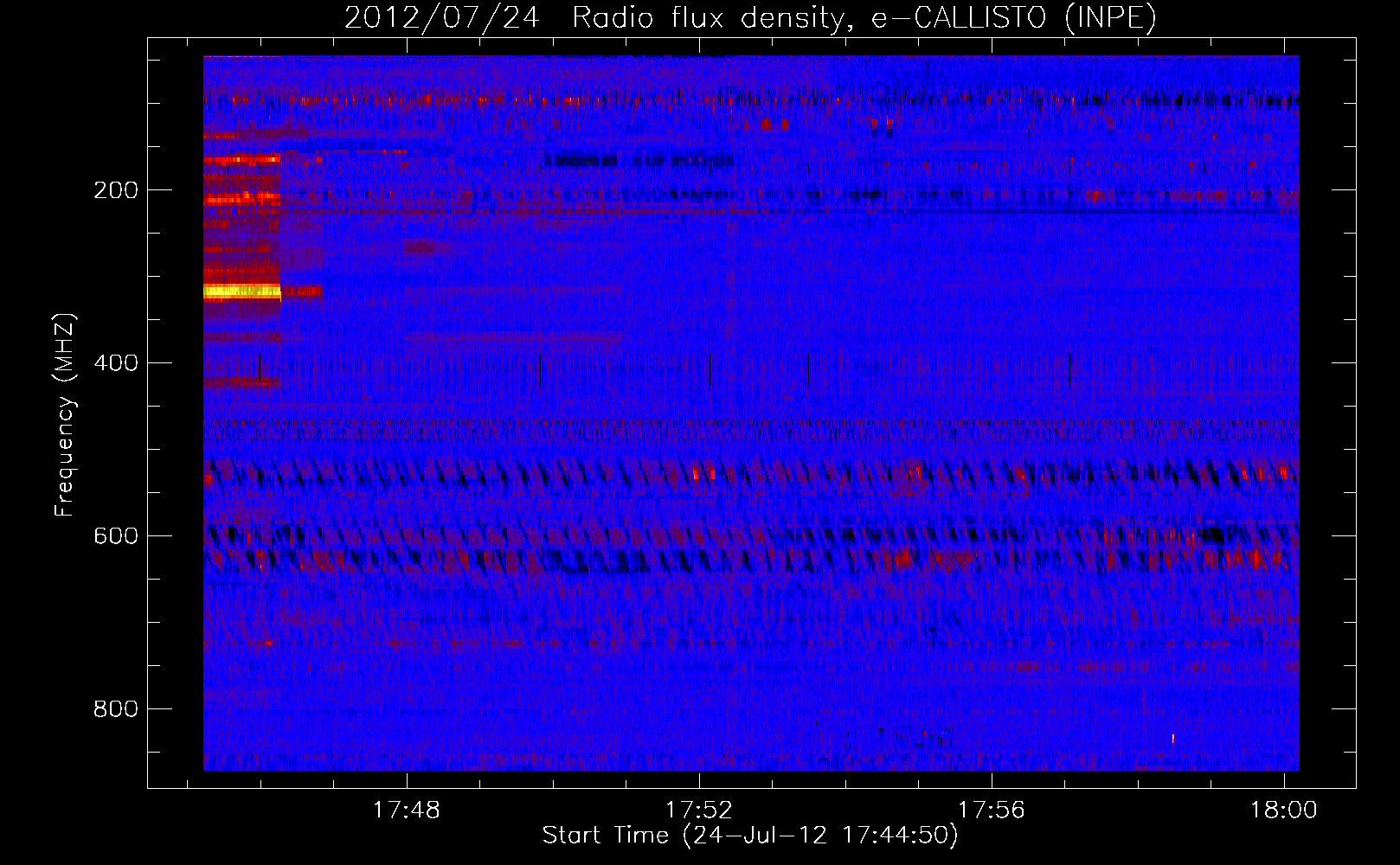The height and width of the screenshot is (865, 1400).
Task: Click the 400 frequency tick label
Action: pos(116,363)
